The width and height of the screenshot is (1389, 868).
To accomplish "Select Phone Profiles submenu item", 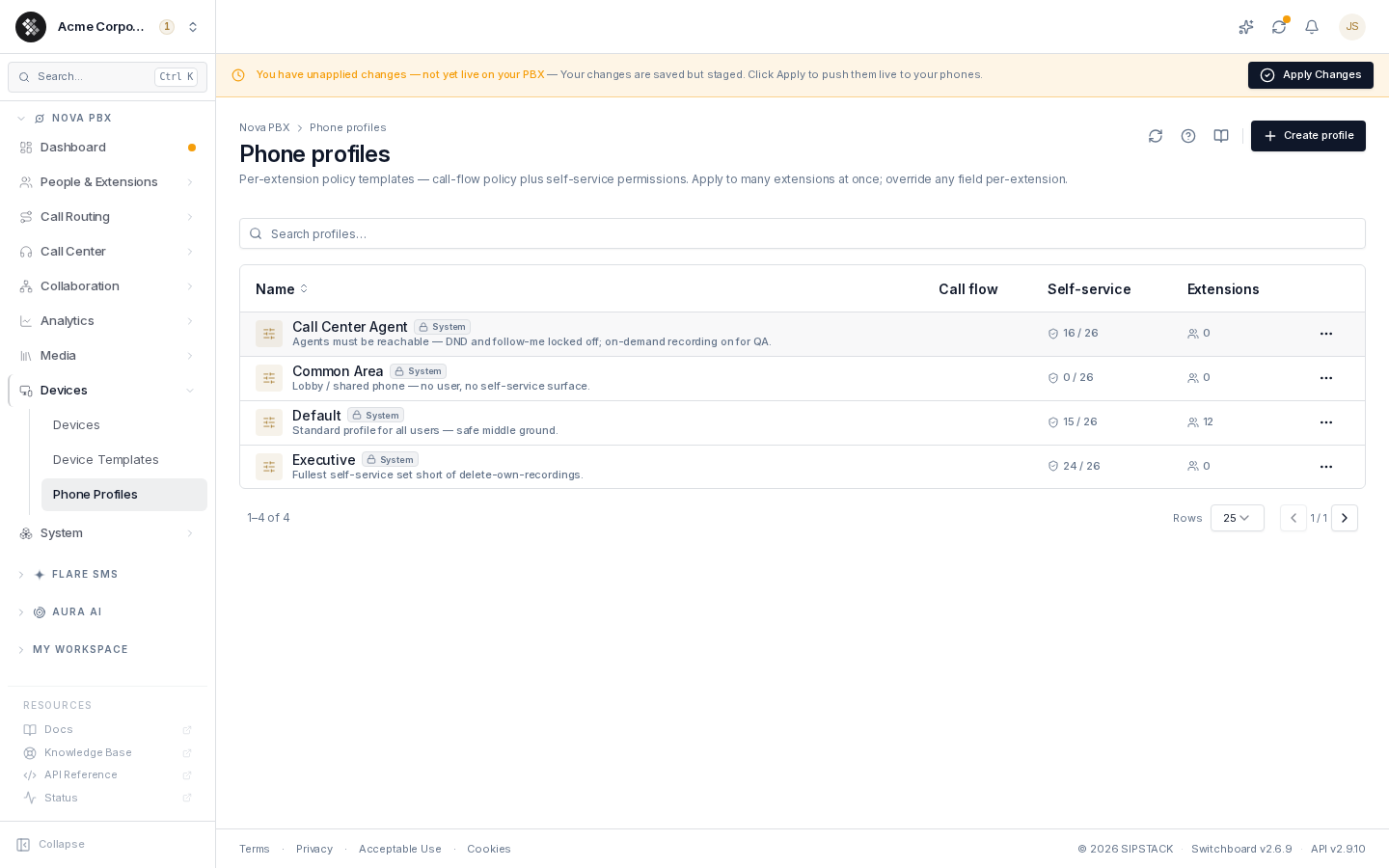I will click(x=124, y=495).
